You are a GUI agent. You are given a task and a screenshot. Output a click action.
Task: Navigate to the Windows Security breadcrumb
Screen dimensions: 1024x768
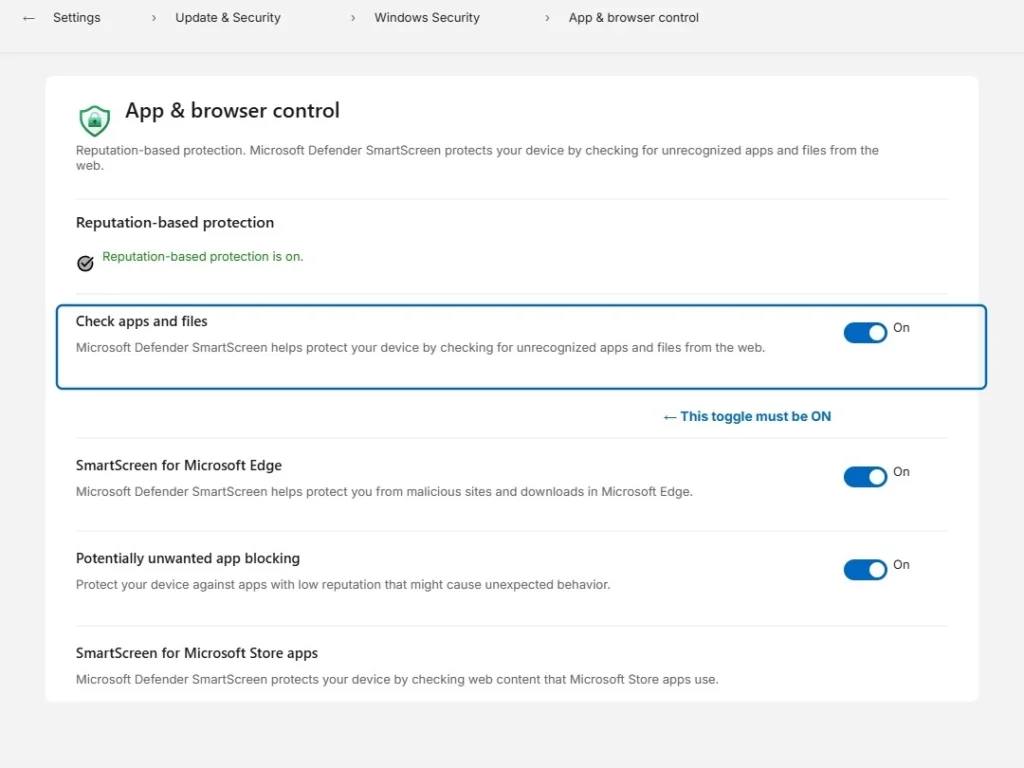[x=427, y=18]
